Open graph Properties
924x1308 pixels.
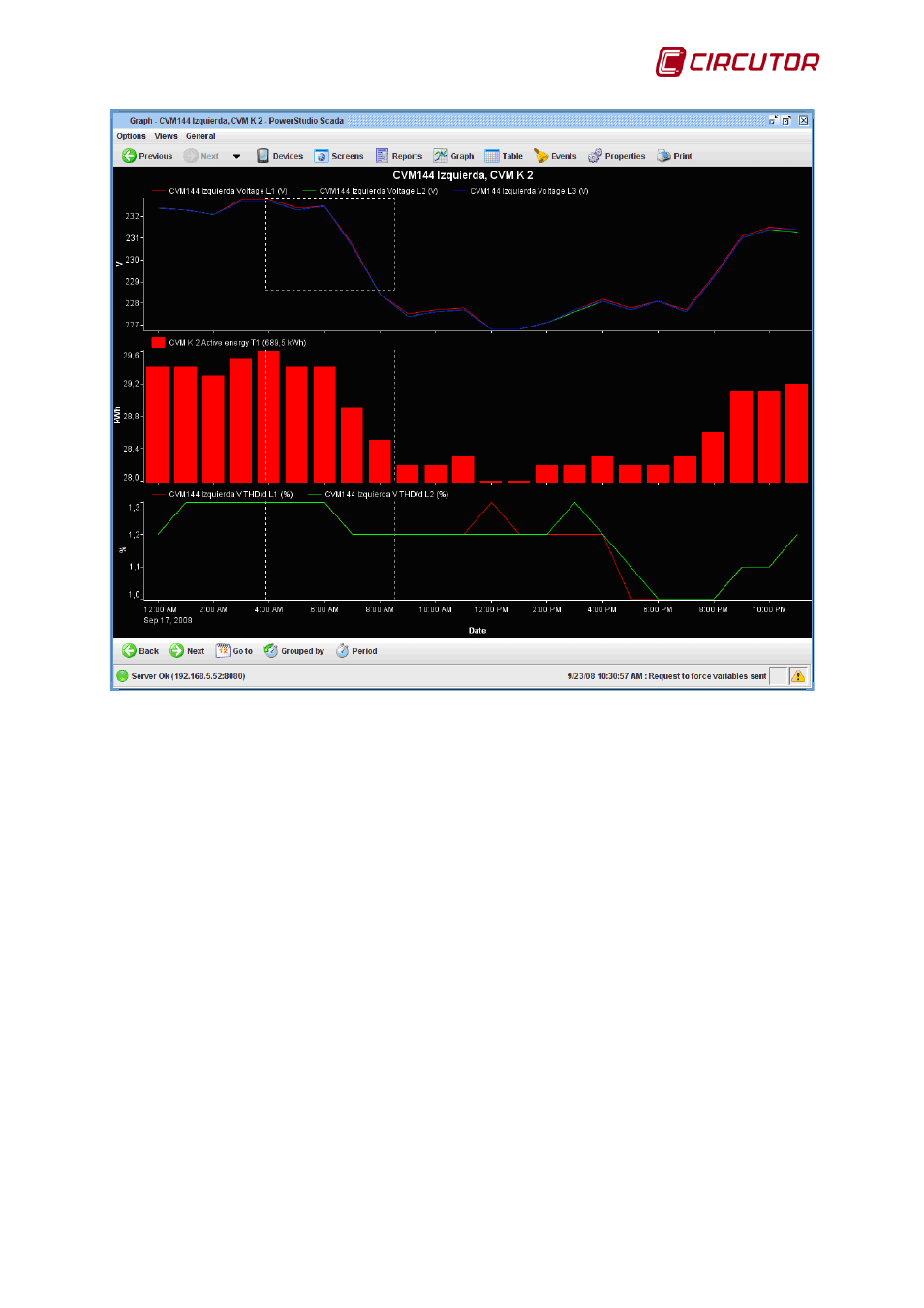point(616,156)
